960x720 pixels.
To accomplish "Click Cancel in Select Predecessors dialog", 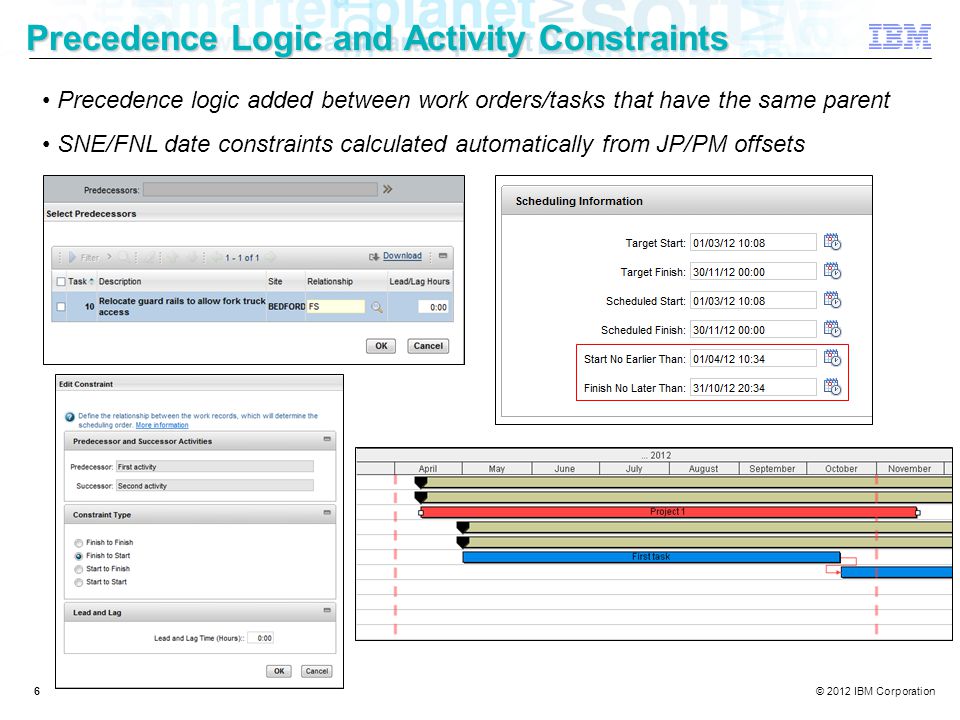I will [428, 346].
